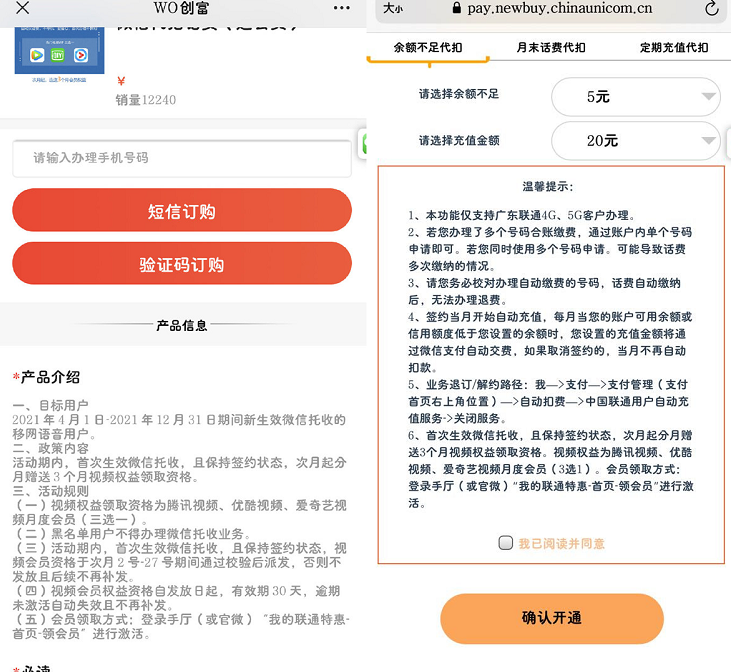Click the 一、目标用户 line

[50, 405]
